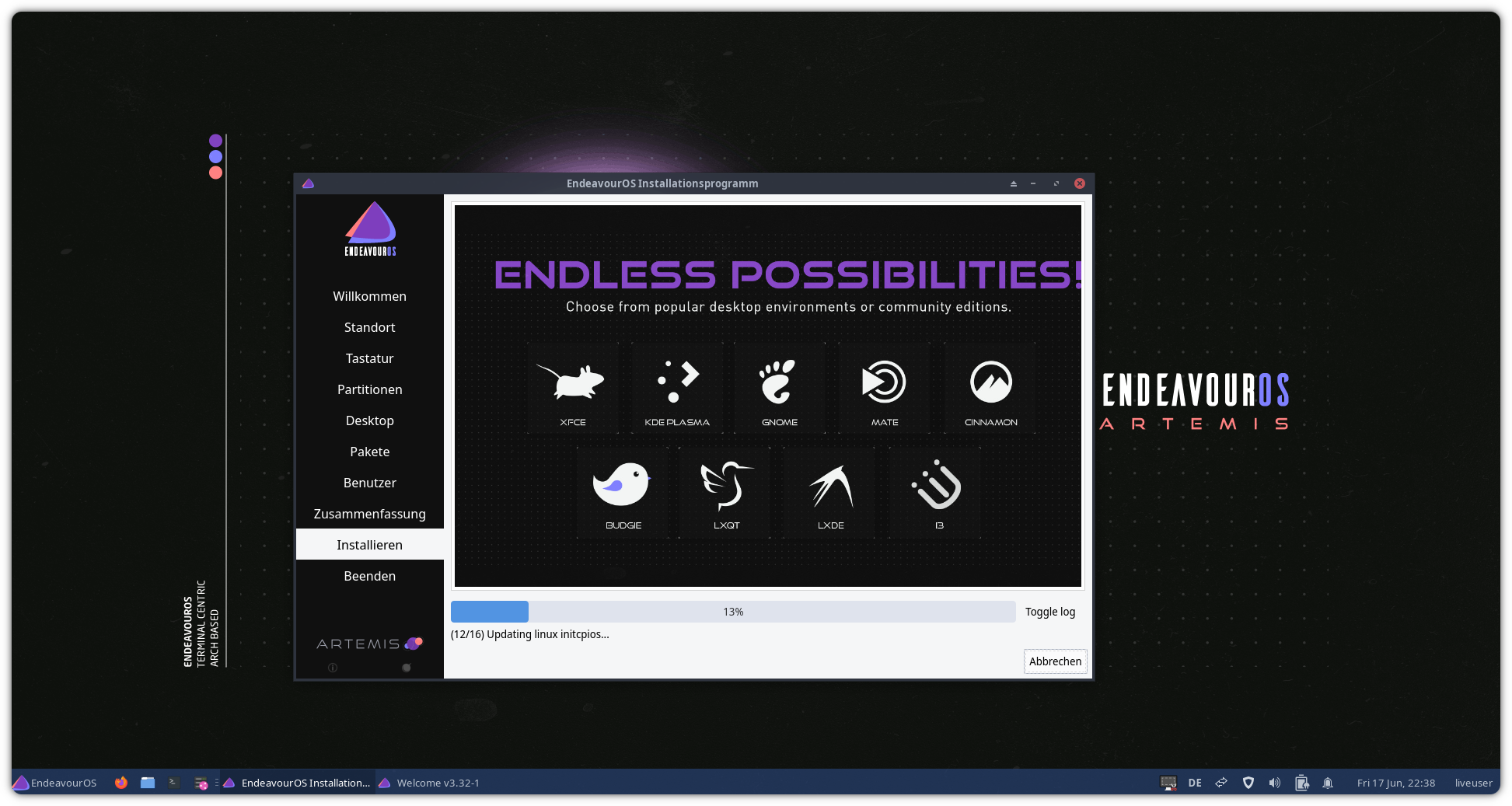This screenshot has width=1512, height=806.
Task: Select the Tastatur step
Action: coord(370,358)
